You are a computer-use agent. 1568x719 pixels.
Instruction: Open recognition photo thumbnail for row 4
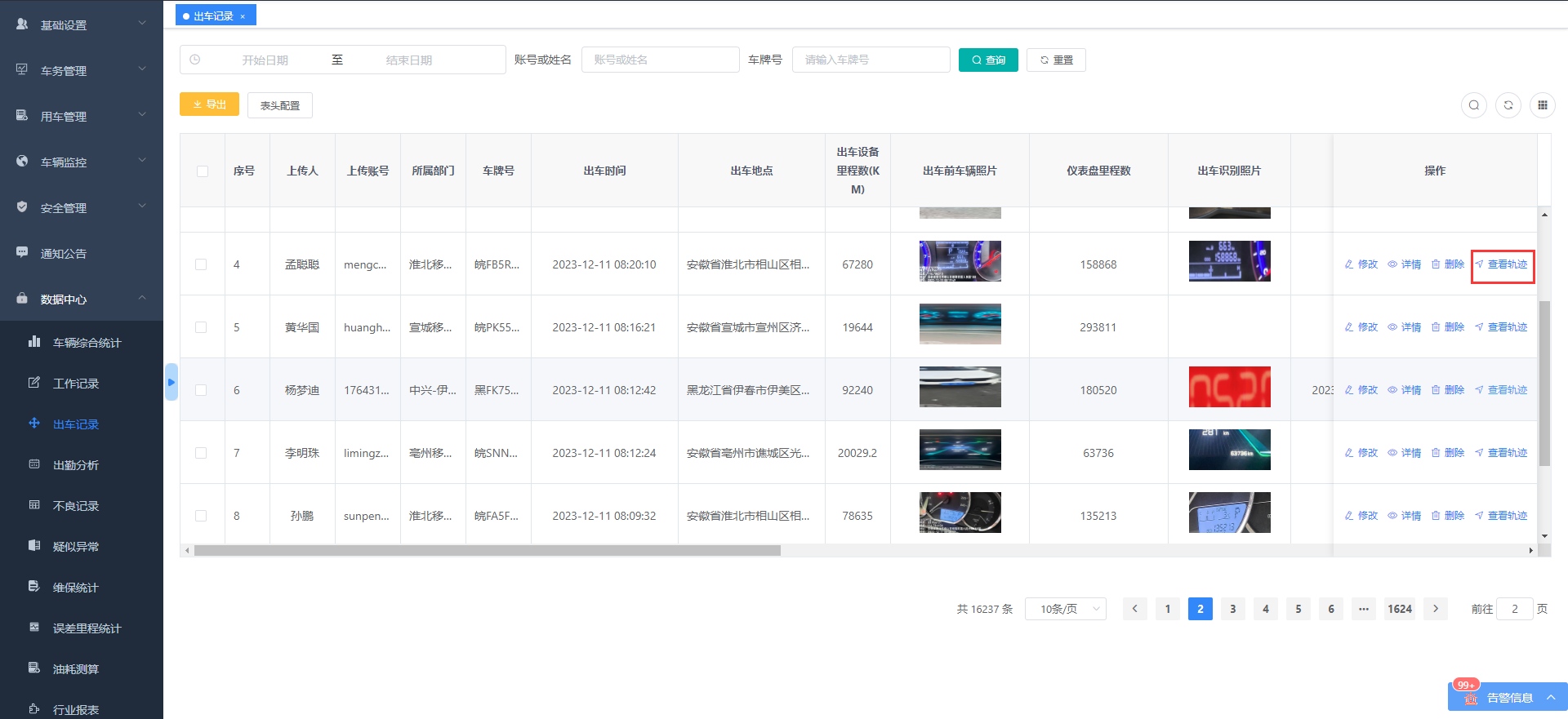(1230, 261)
